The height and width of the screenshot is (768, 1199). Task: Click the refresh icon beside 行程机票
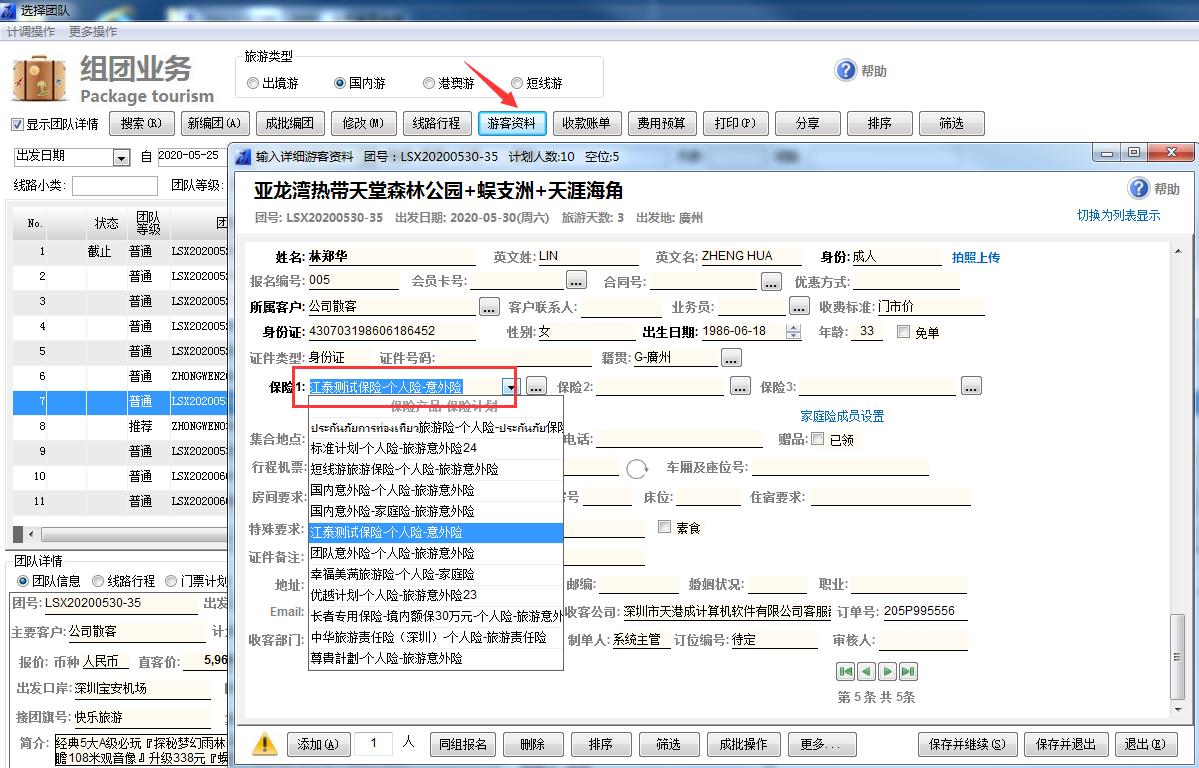coord(637,468)
